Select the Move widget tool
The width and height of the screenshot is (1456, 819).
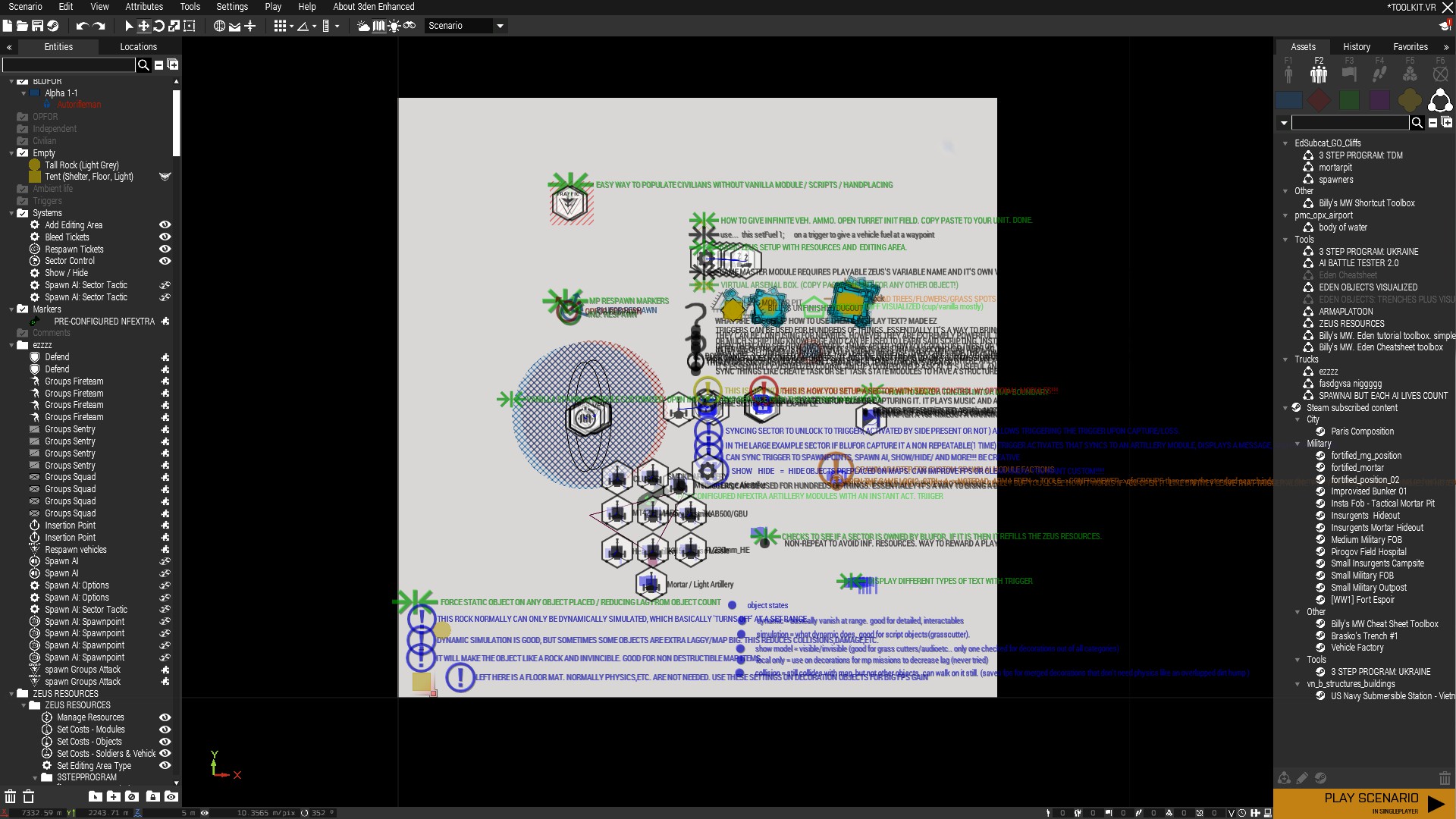pos(143,26)
